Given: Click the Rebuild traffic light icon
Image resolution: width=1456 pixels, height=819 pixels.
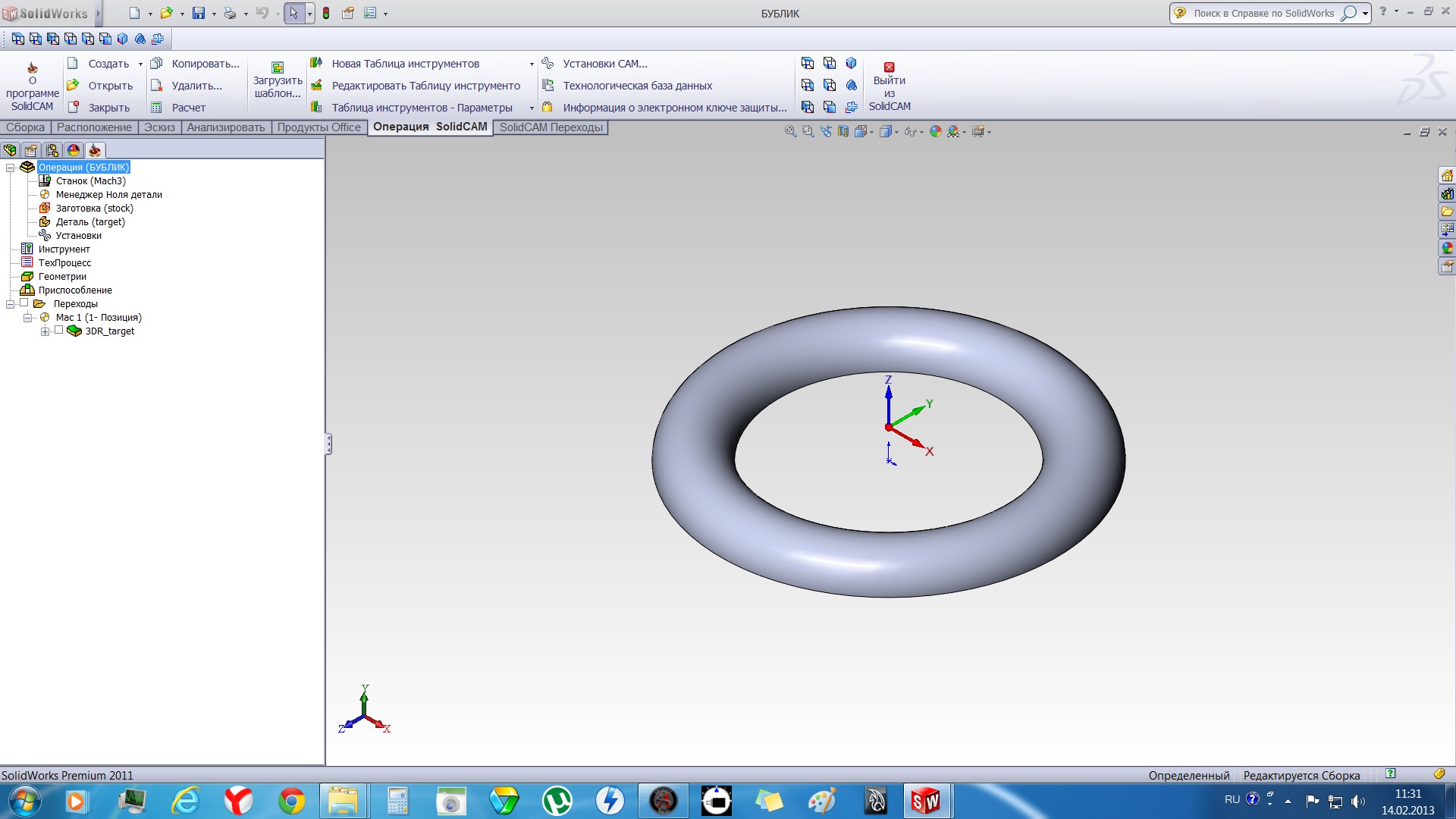Looking at the screenshot, I should pos(326,13).
